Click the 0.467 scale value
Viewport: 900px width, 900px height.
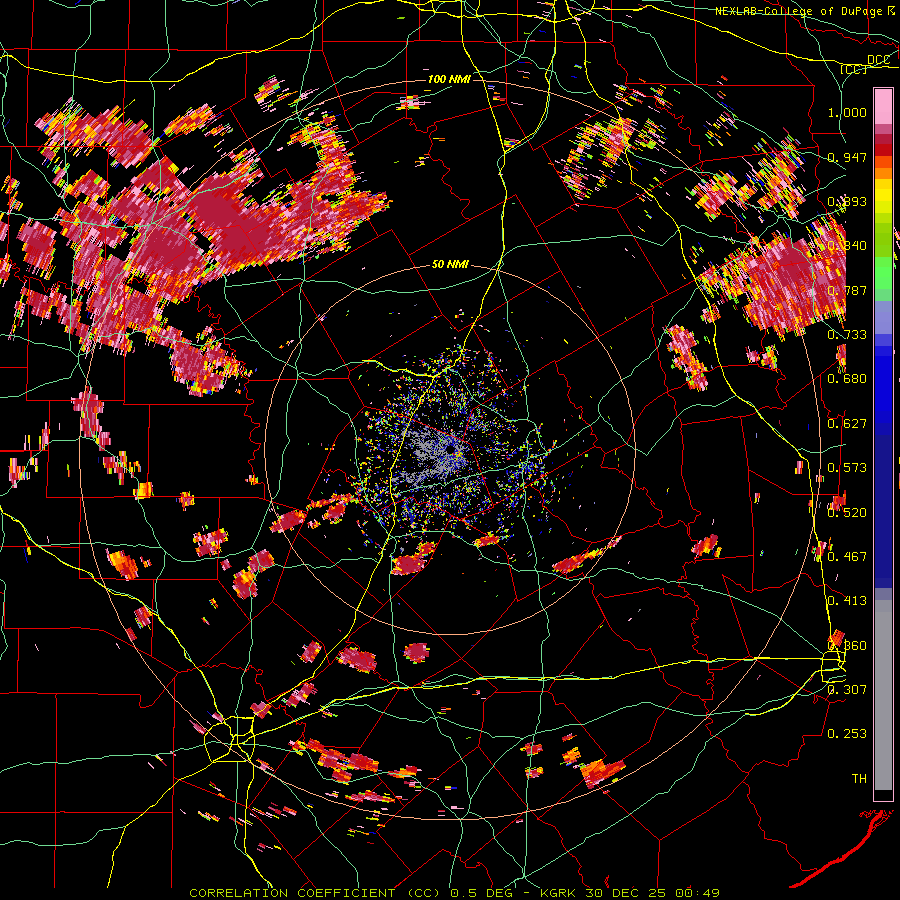(x=847, y=557)
